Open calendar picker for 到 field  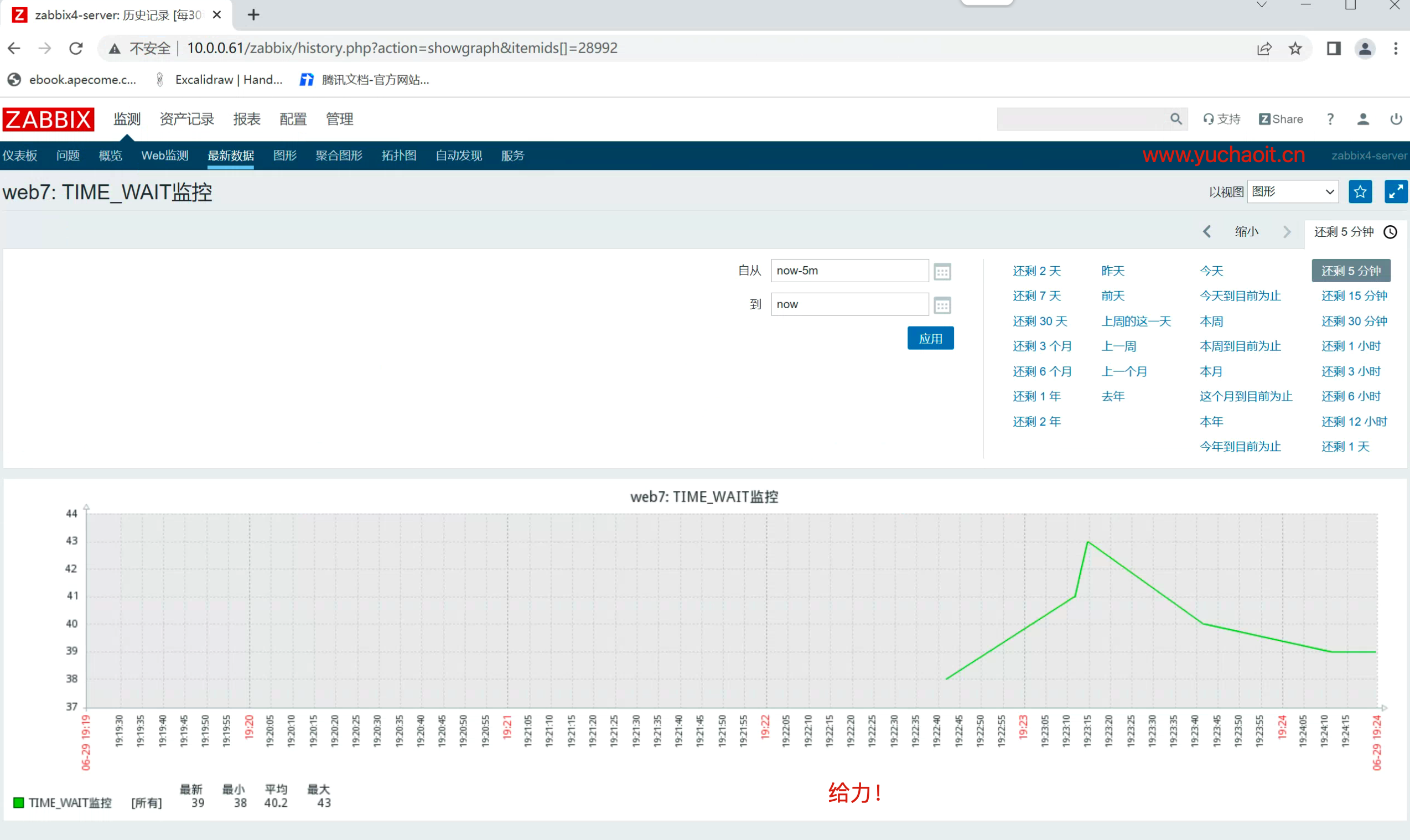tap(942, 305)
